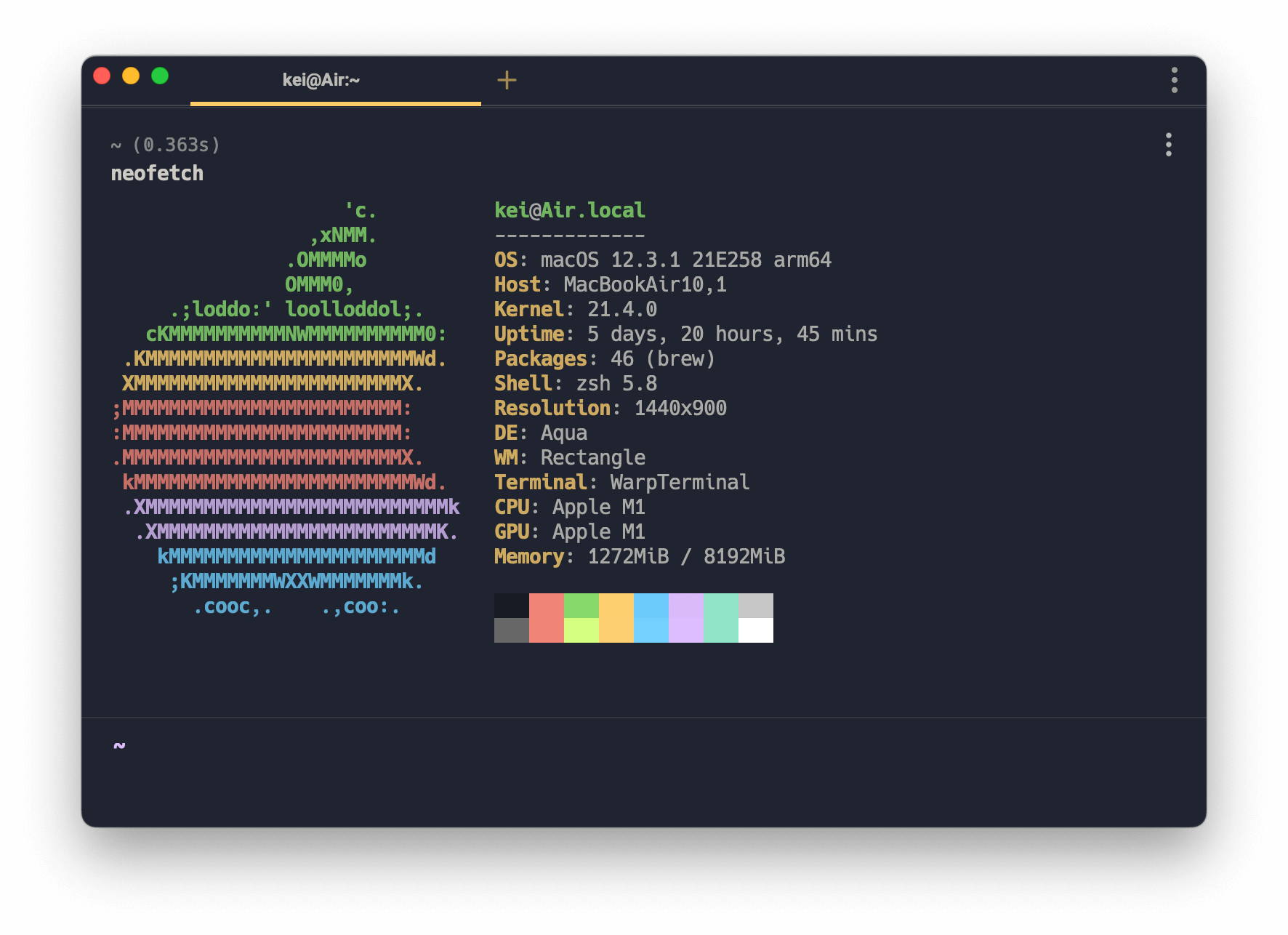This screenshot has height=935, width=1288.
Task: Click the red close window button
Action: point(102,76)
